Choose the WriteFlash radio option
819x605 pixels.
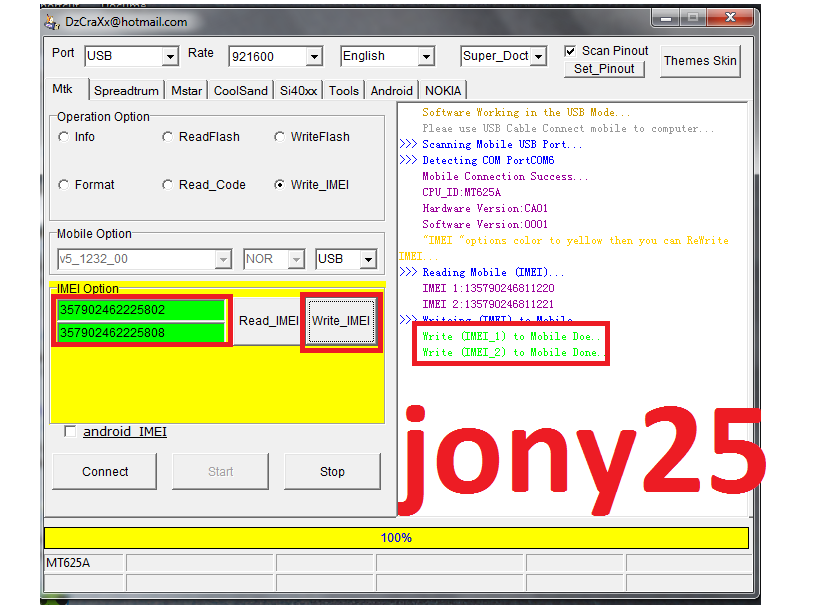click(x=280, y=137)
